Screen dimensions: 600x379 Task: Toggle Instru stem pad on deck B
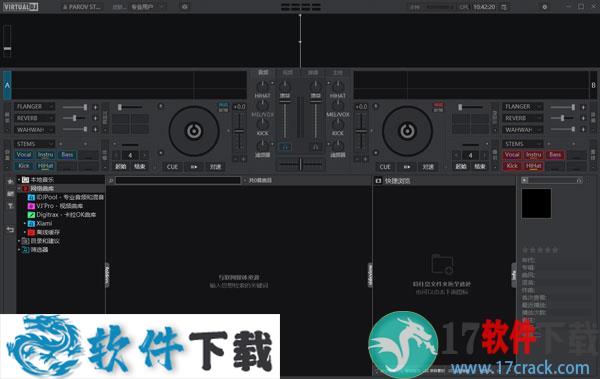(x=533, y=155)
